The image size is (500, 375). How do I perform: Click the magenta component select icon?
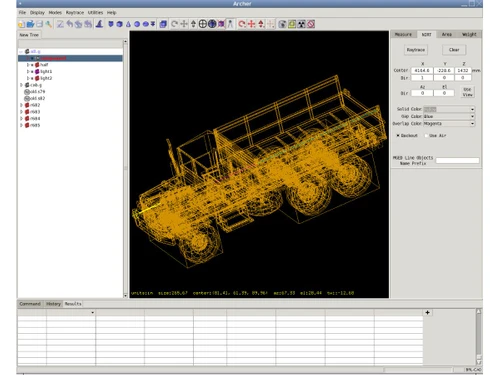(x=221, y=24)
